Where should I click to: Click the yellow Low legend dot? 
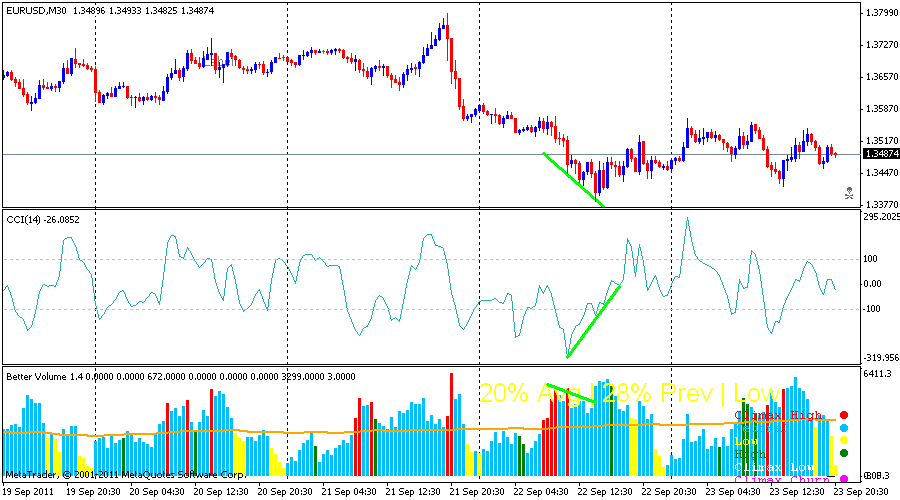click(x=843, y=440)
